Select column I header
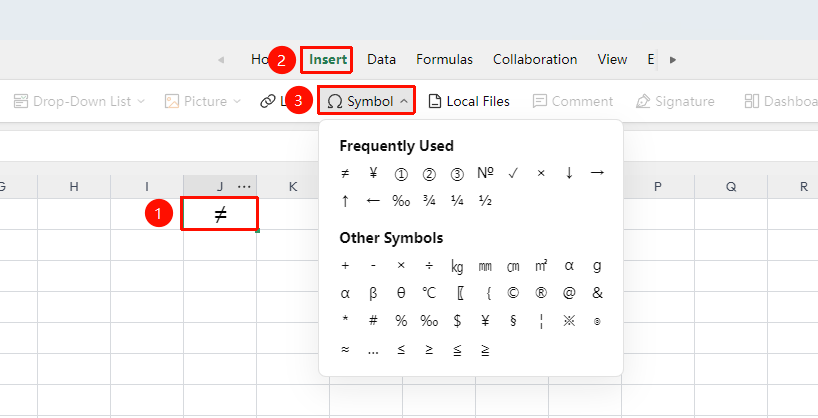 tap(147, 187)
